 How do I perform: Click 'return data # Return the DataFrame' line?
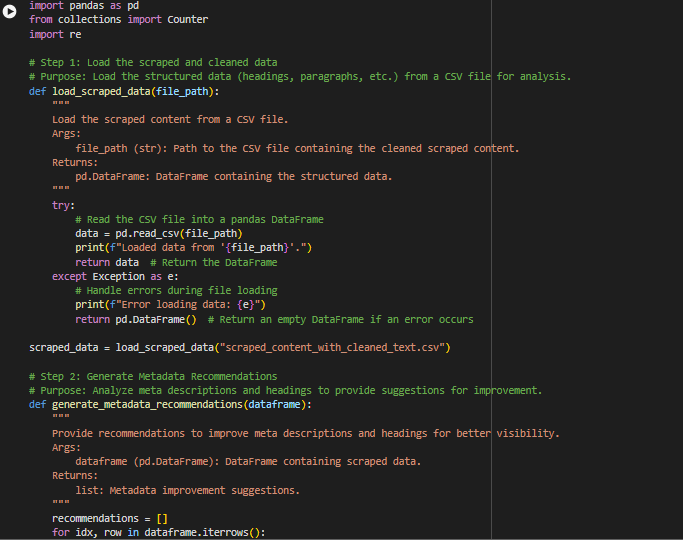(176, 263)
